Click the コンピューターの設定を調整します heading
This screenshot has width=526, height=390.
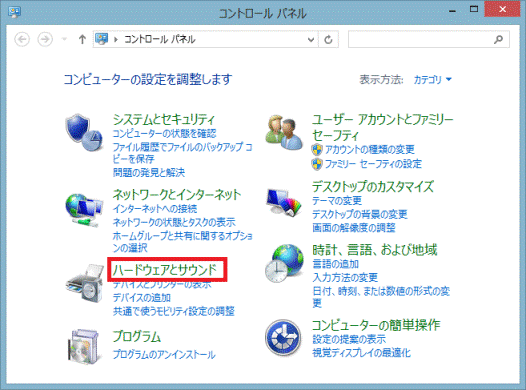point(148,79)
